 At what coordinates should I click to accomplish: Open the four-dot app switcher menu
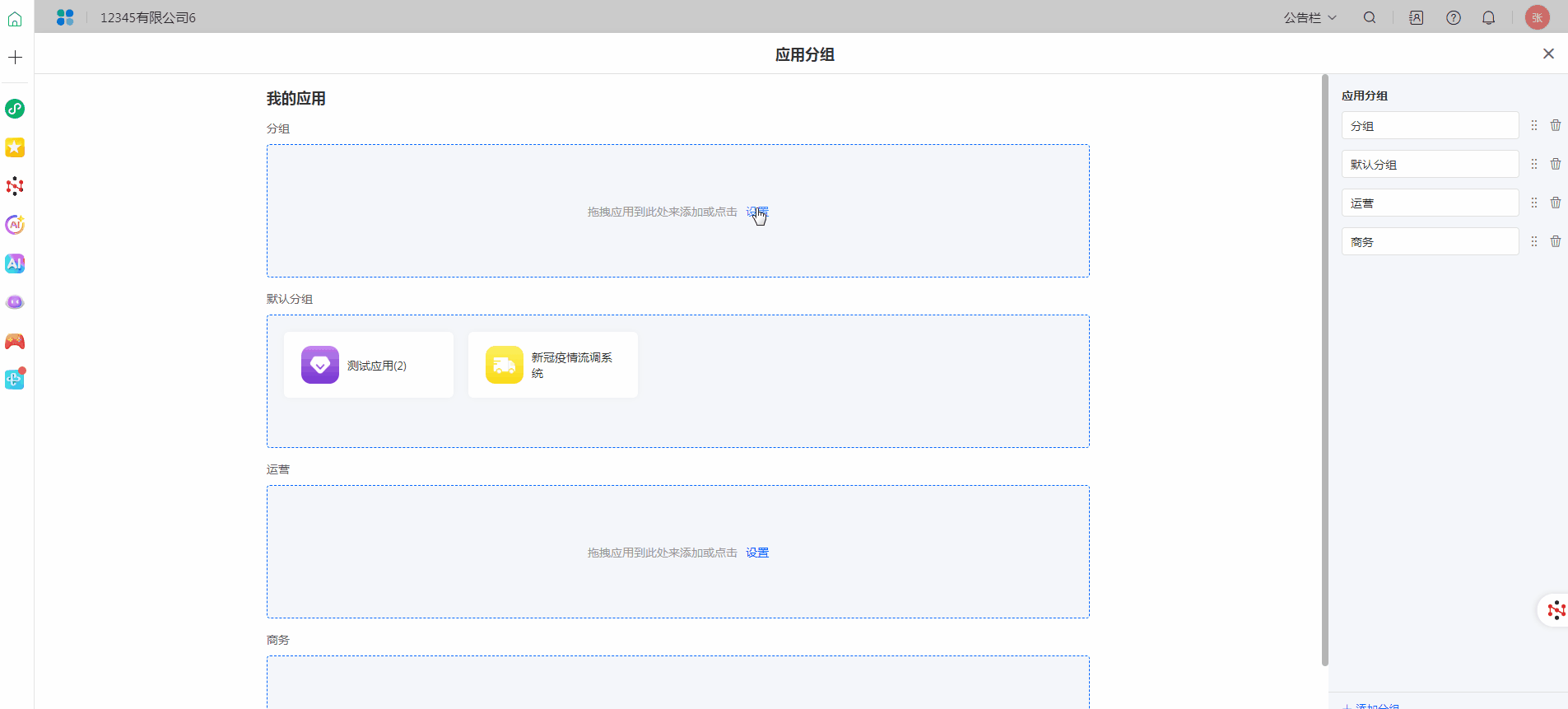tap(65, 17)
